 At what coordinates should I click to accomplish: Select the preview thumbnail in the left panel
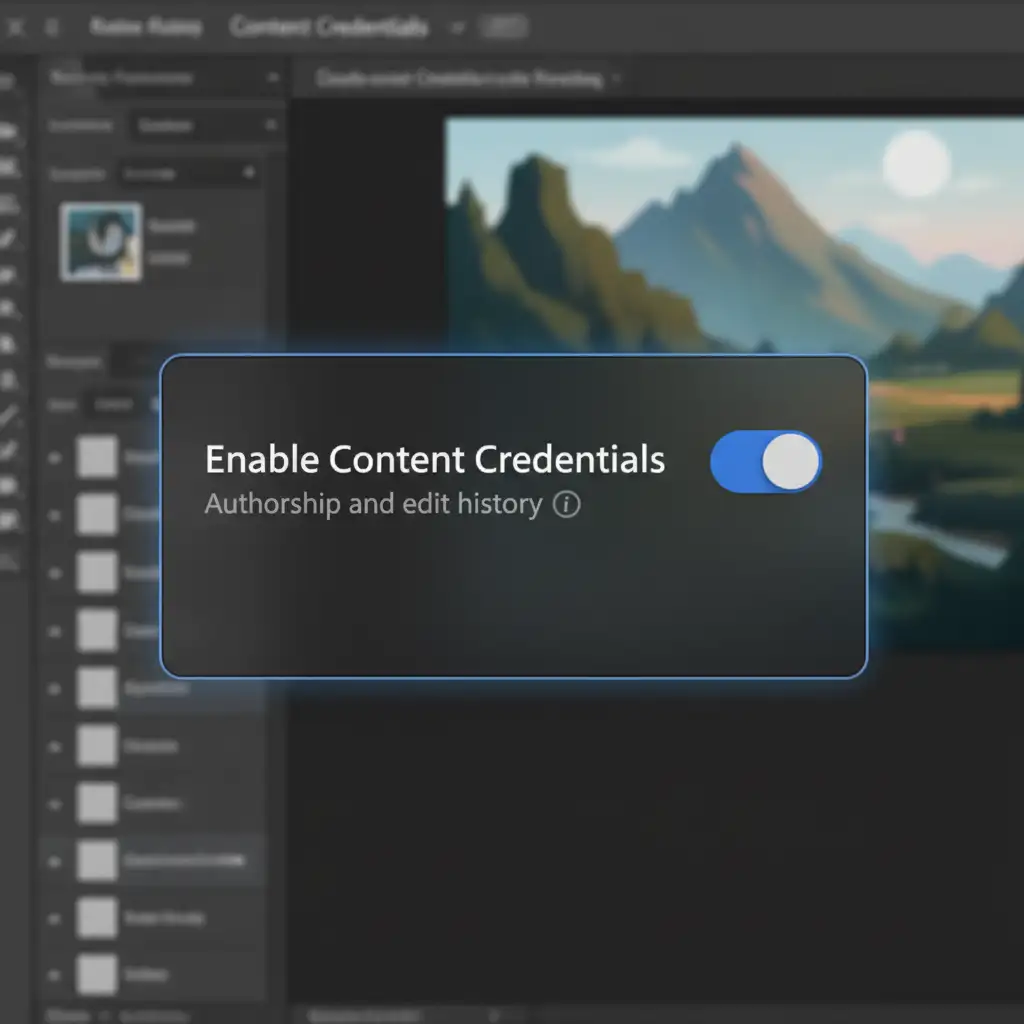[x=101, y=242]
